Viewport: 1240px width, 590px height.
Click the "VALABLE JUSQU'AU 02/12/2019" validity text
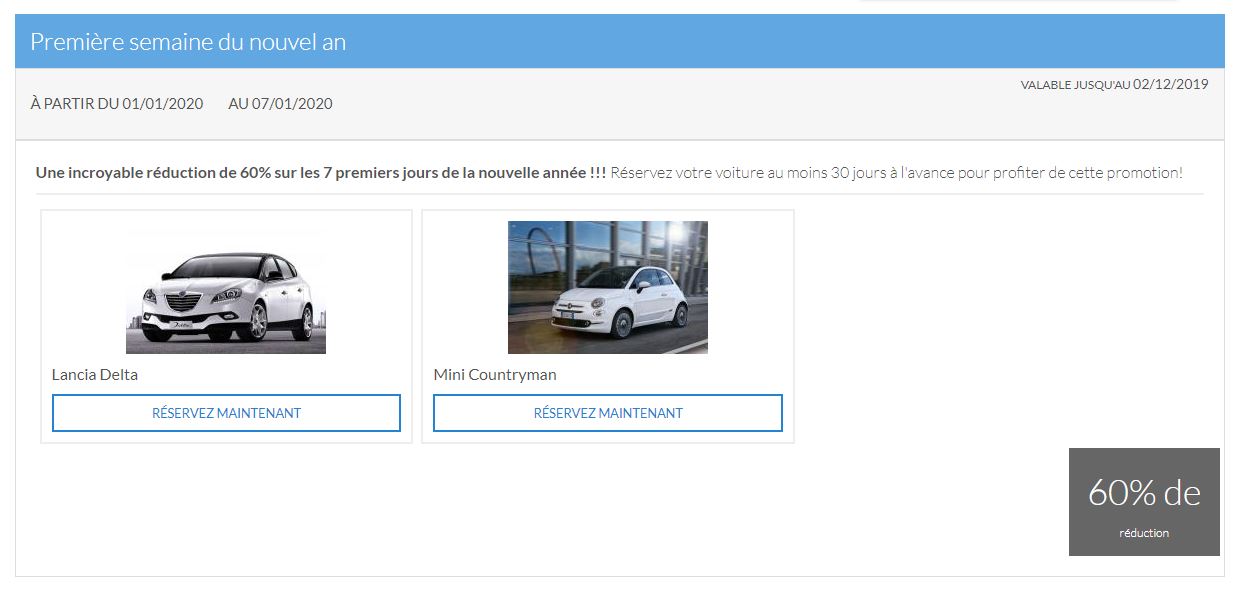(x=1115, y=85)
